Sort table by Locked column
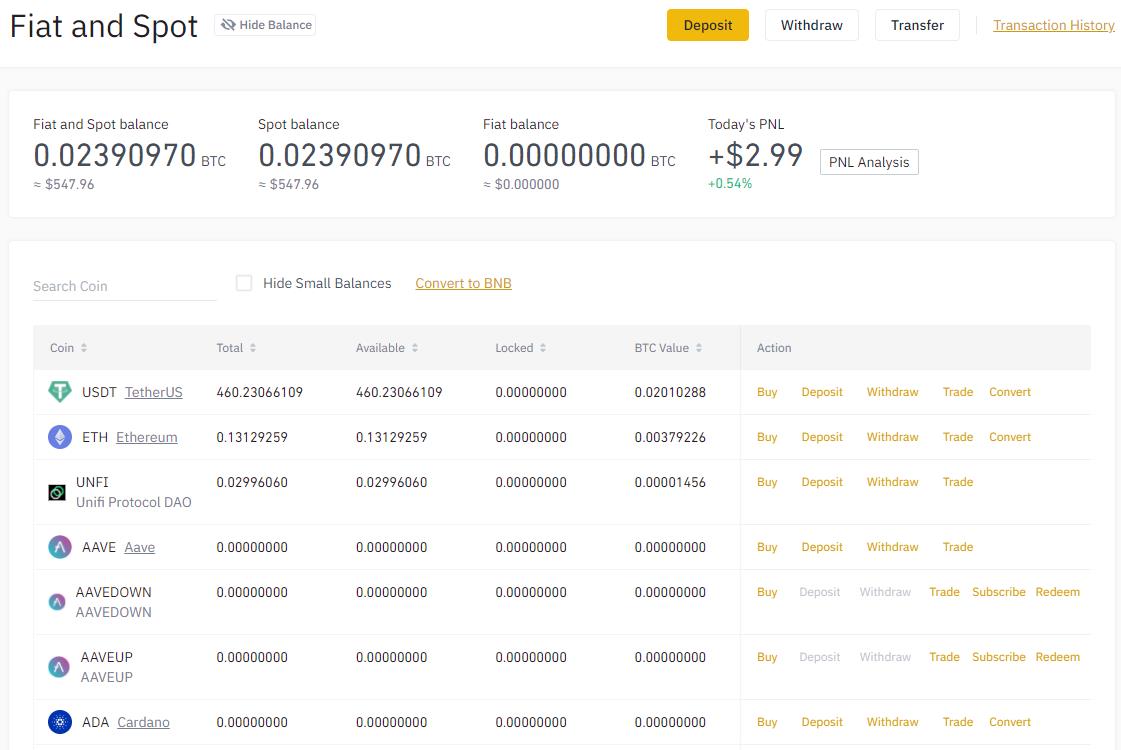 pos(520,348)
